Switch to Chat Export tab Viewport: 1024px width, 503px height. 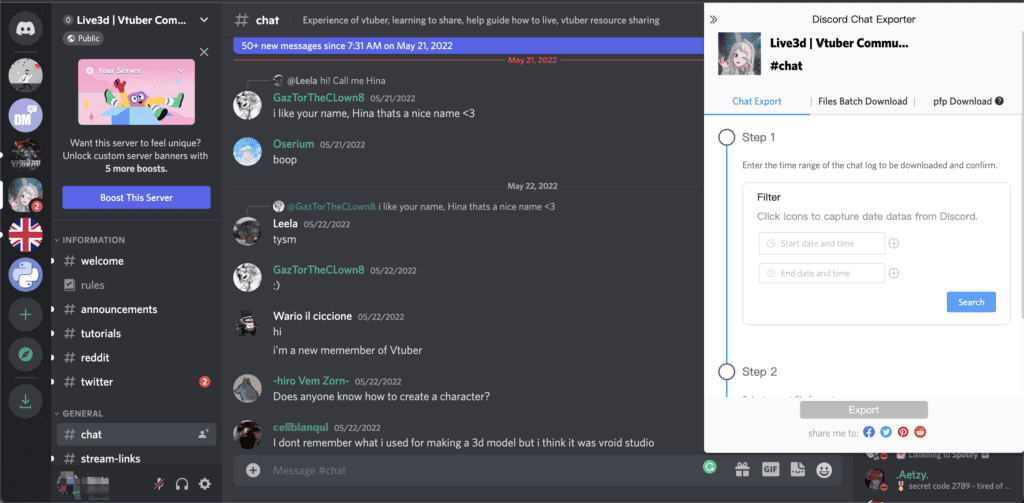pyautogui.click(x=757, y=101)
